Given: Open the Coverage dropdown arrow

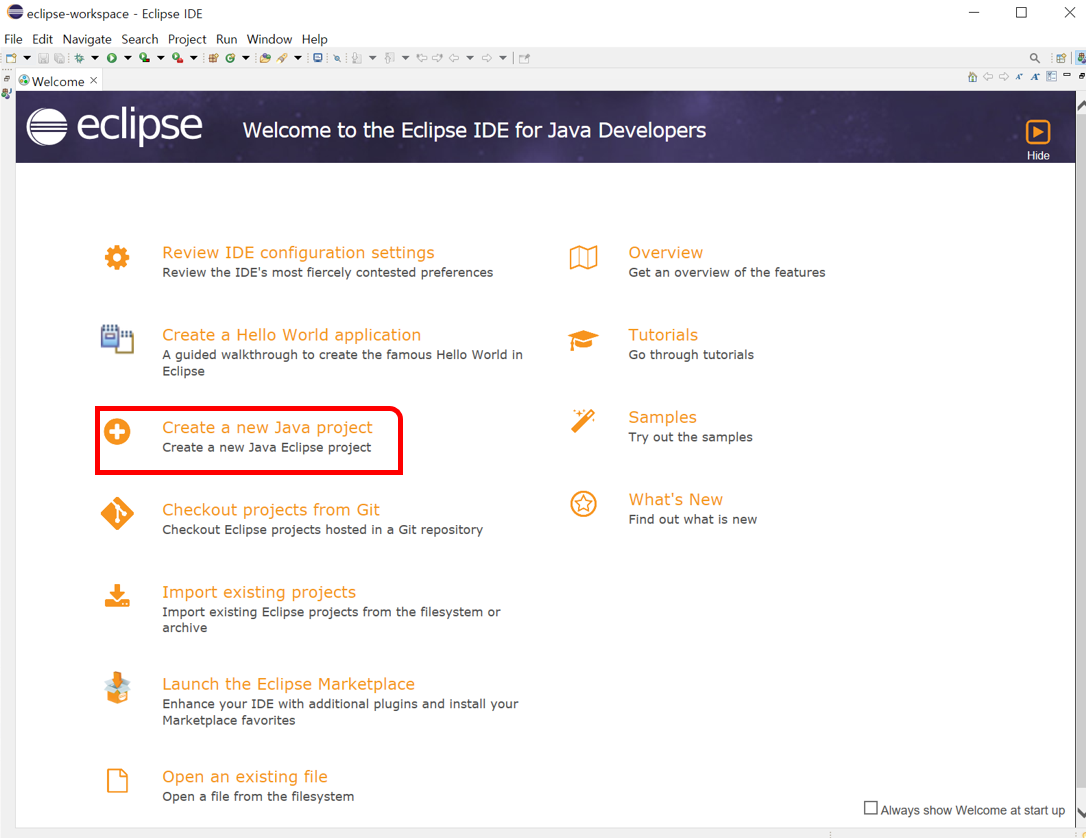Looking at the screenshot, I should tap(160, 58).
